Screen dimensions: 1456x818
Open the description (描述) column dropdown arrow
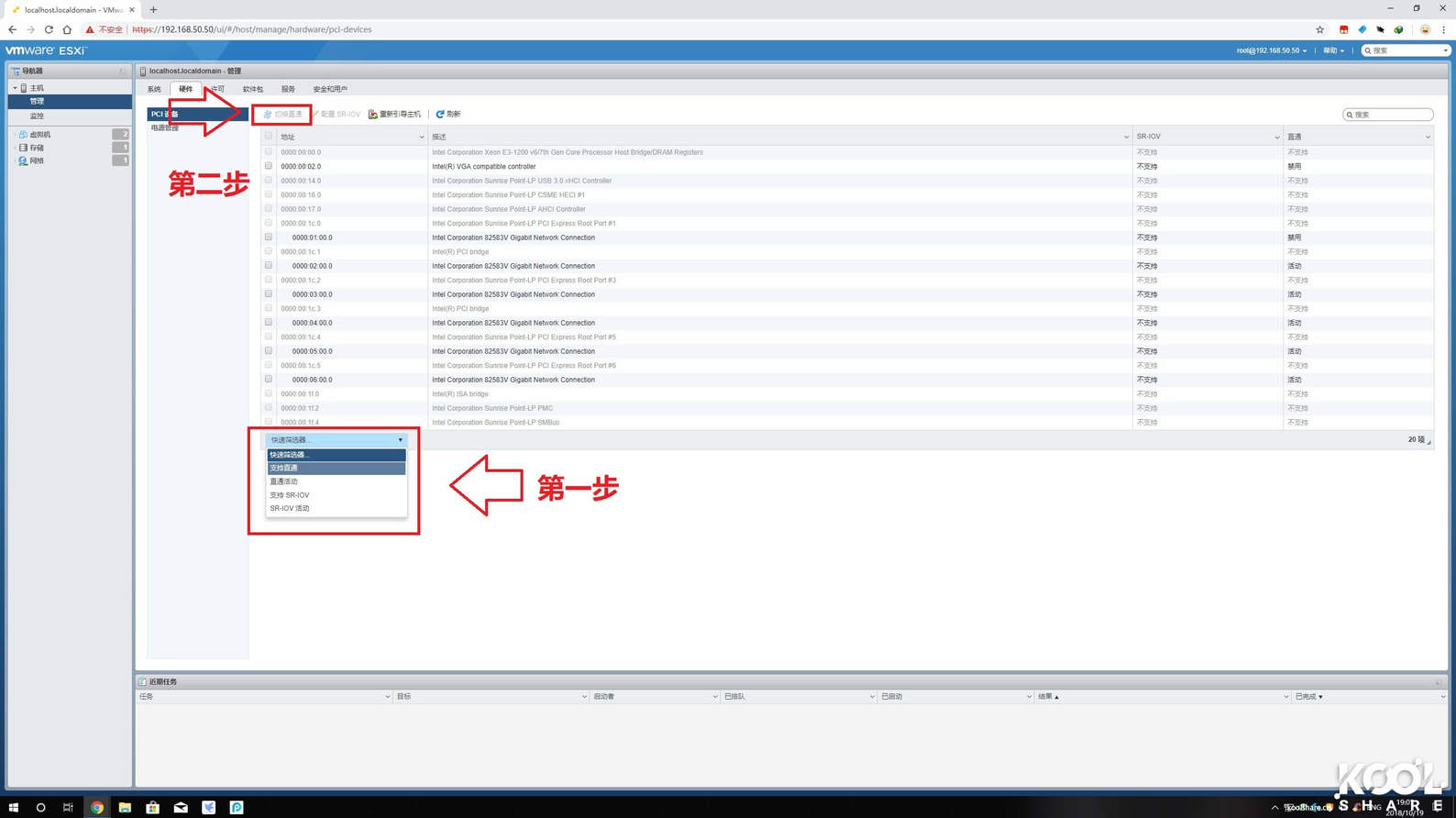[x=1126, y=137]
